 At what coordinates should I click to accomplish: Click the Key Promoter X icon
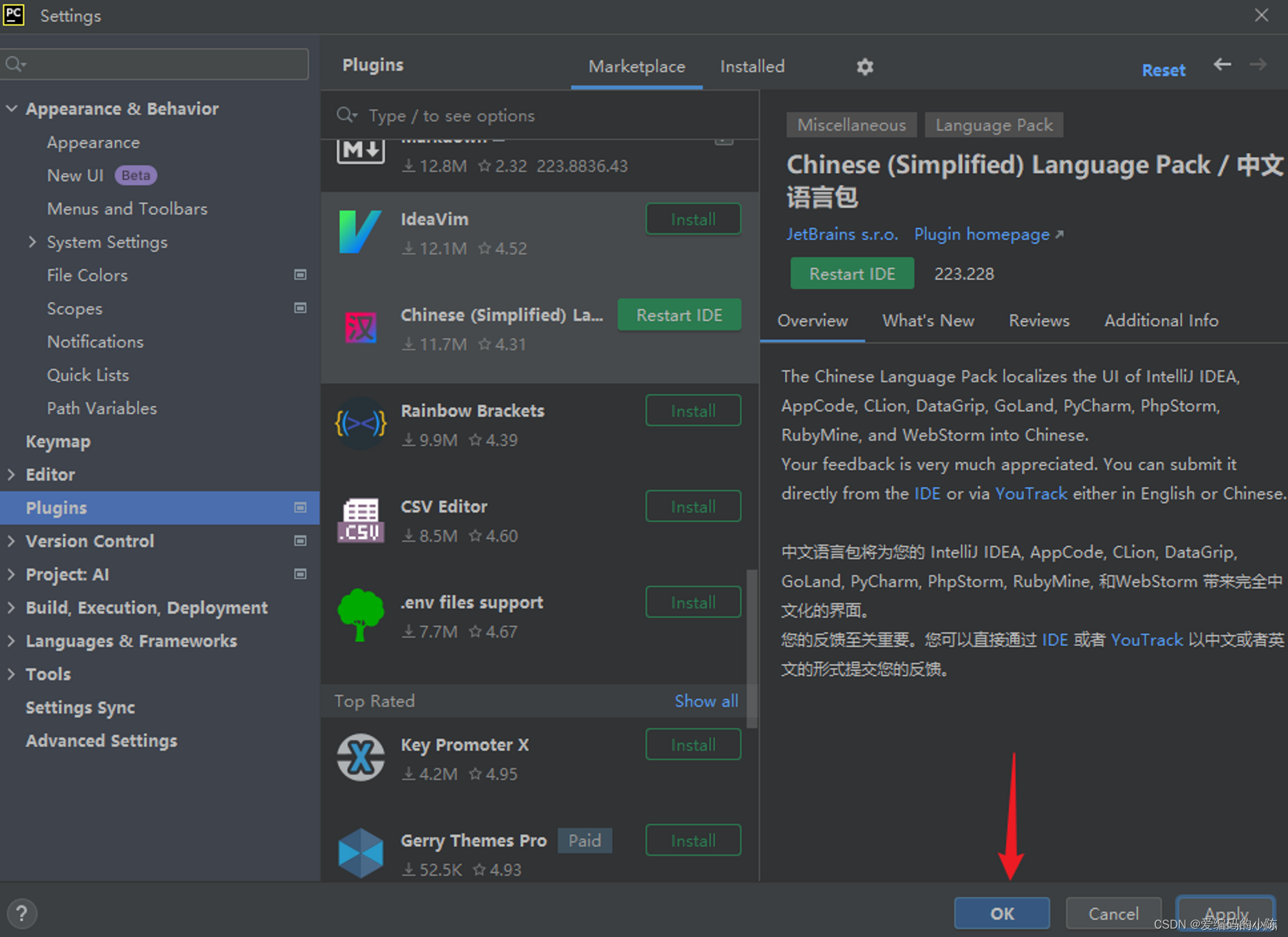click(360, 757)
